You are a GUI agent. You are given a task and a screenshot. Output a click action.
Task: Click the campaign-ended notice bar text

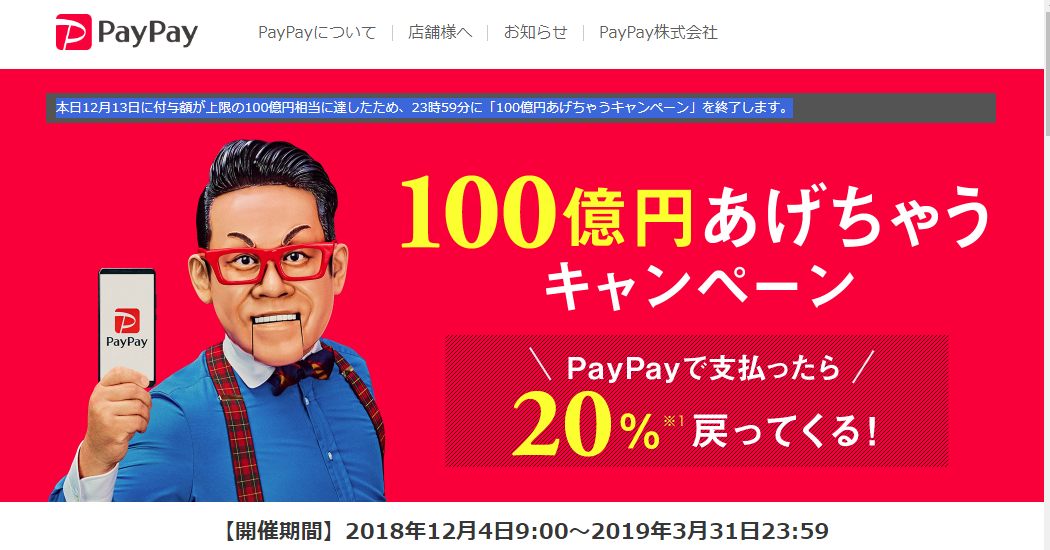point(424,108)
